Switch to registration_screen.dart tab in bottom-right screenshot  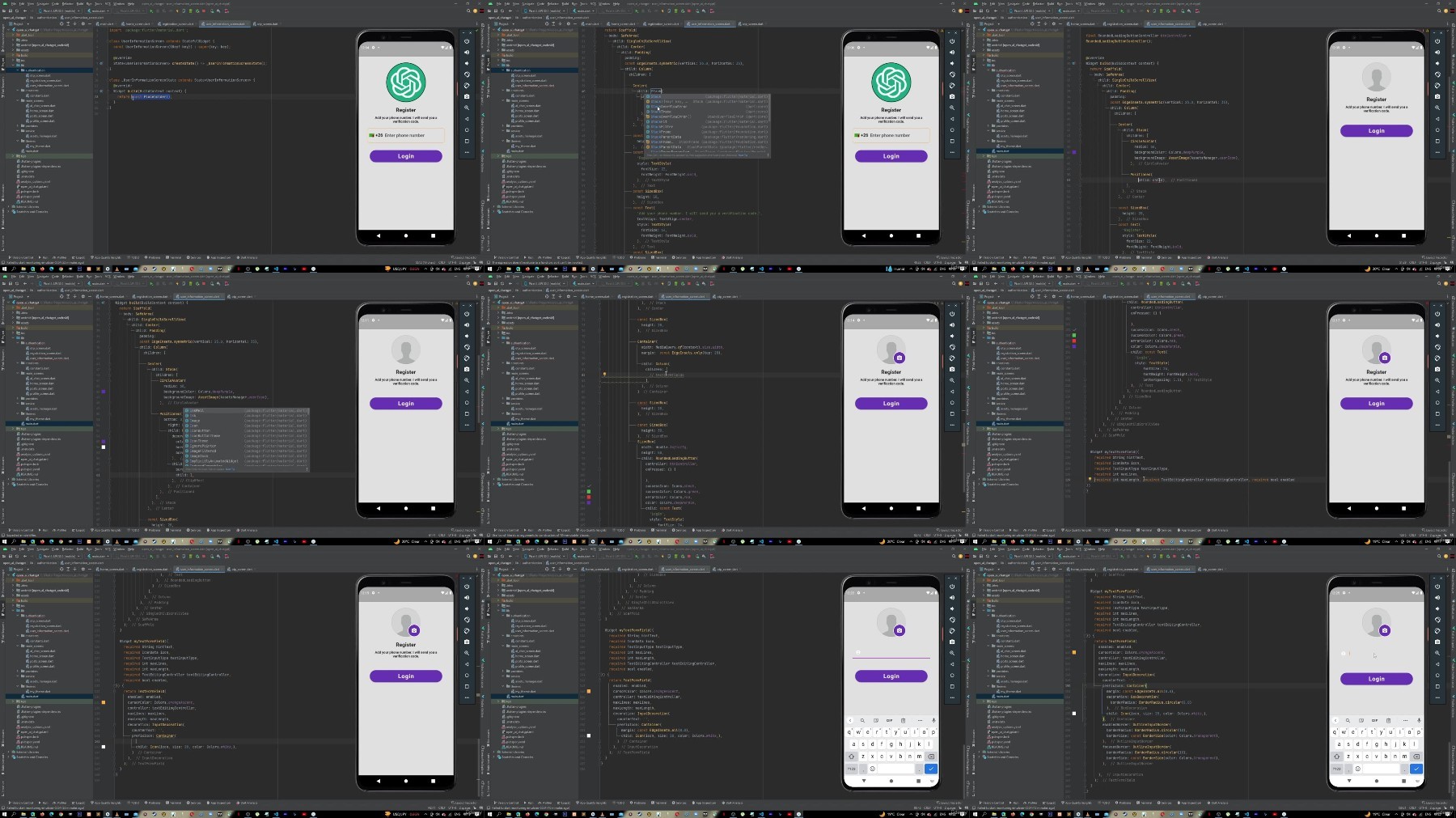pyautogui.click(x=1121, y=569)
